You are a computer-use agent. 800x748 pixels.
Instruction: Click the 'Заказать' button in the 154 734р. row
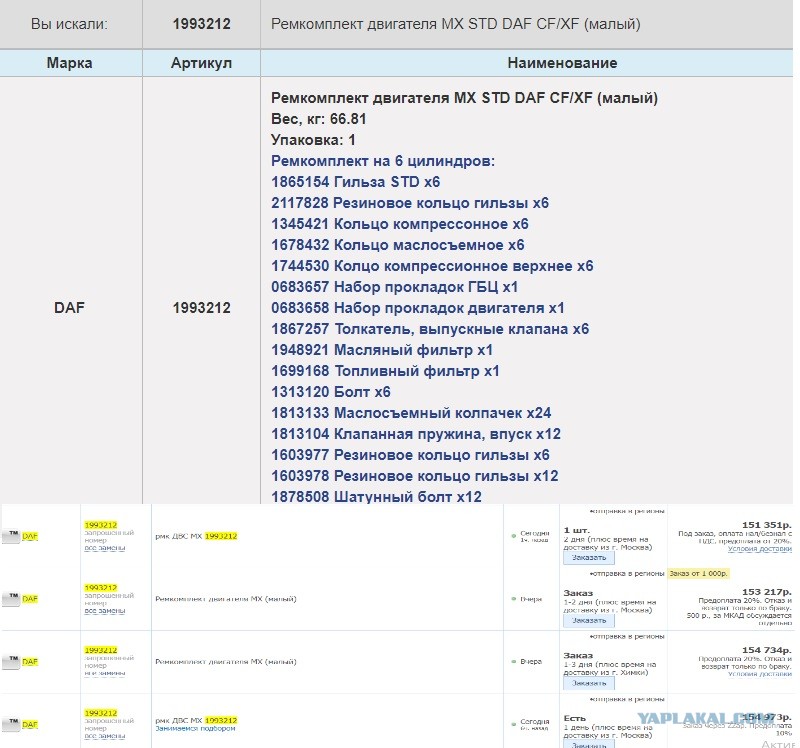(x=589, y=683)
